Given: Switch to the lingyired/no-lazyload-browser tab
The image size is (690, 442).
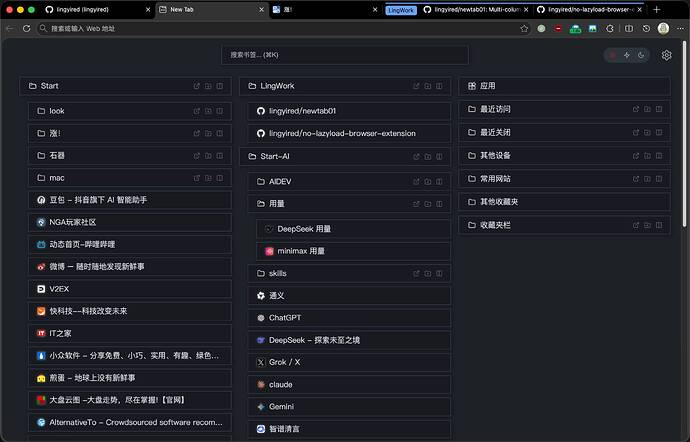Looking at the screenshot, I should pyautogui.click(x=590, y=9).
